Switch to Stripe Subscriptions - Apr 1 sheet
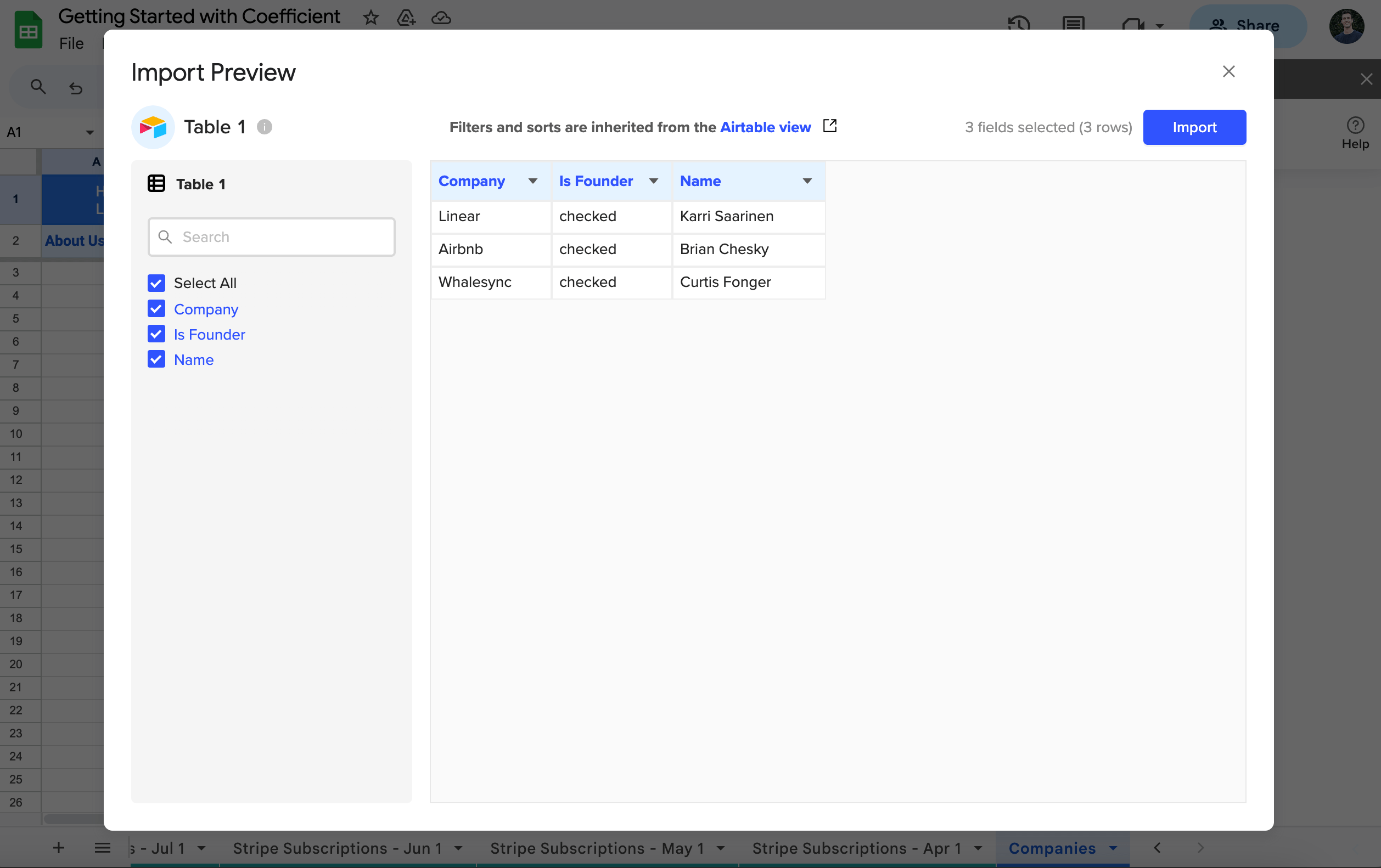Viewport: 1381px width, 868px height. pyautogui.click(x=857, y=848)
